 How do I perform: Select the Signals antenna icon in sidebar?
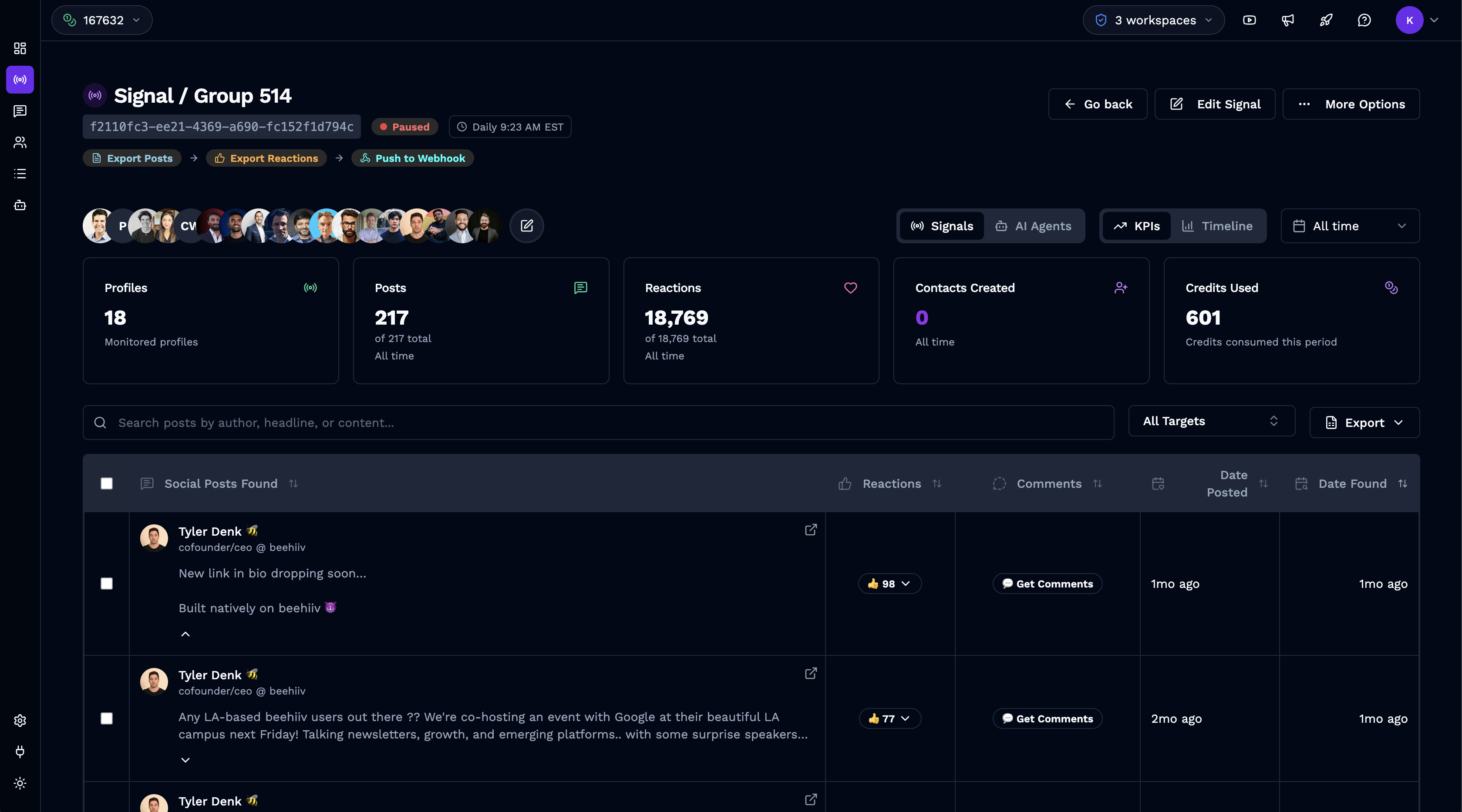click(x=20, y=80)
